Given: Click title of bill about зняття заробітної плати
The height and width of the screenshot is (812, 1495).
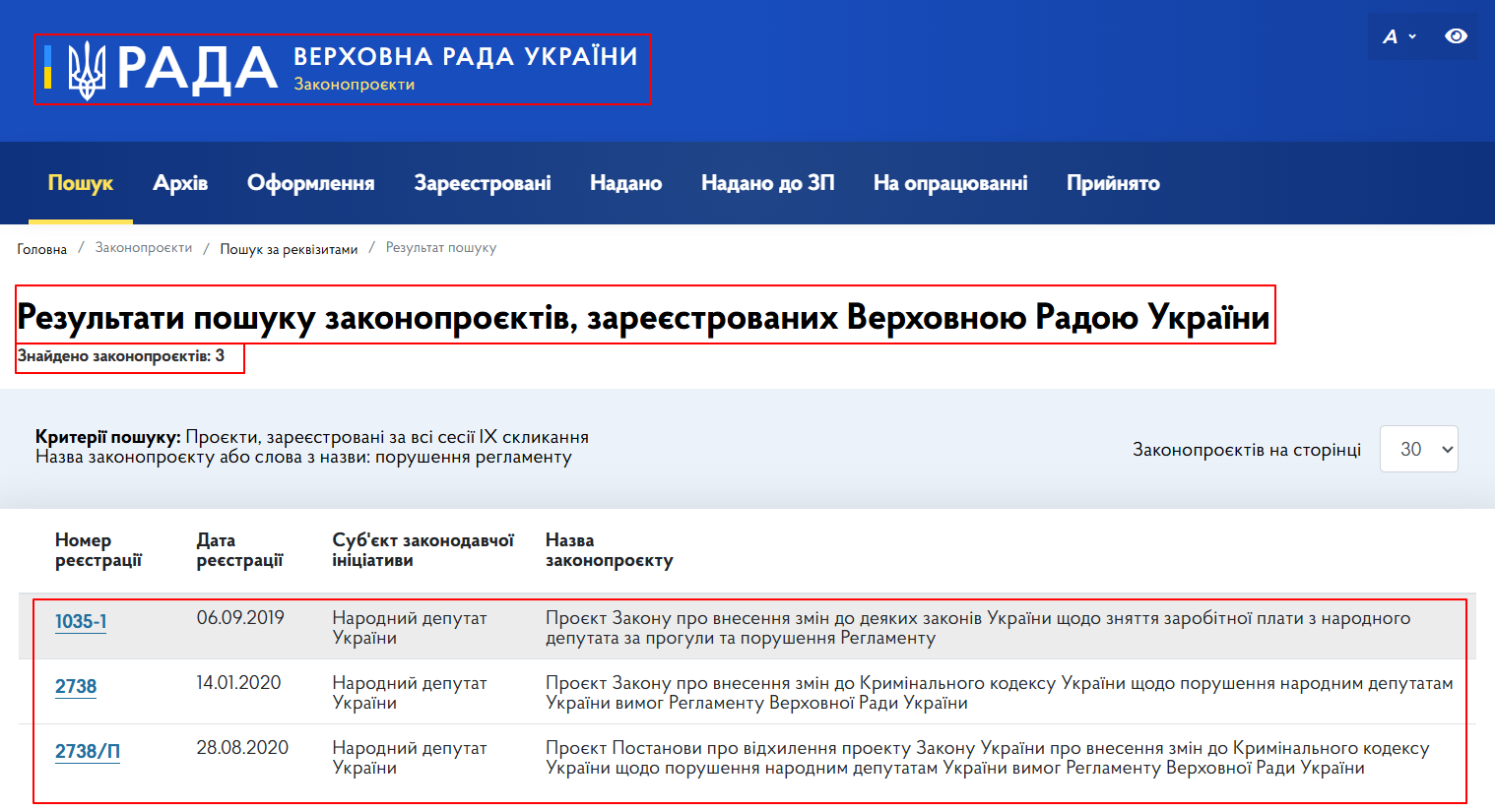Looking at the screenshot, I should pyautogui.click(x=978, y=628).
